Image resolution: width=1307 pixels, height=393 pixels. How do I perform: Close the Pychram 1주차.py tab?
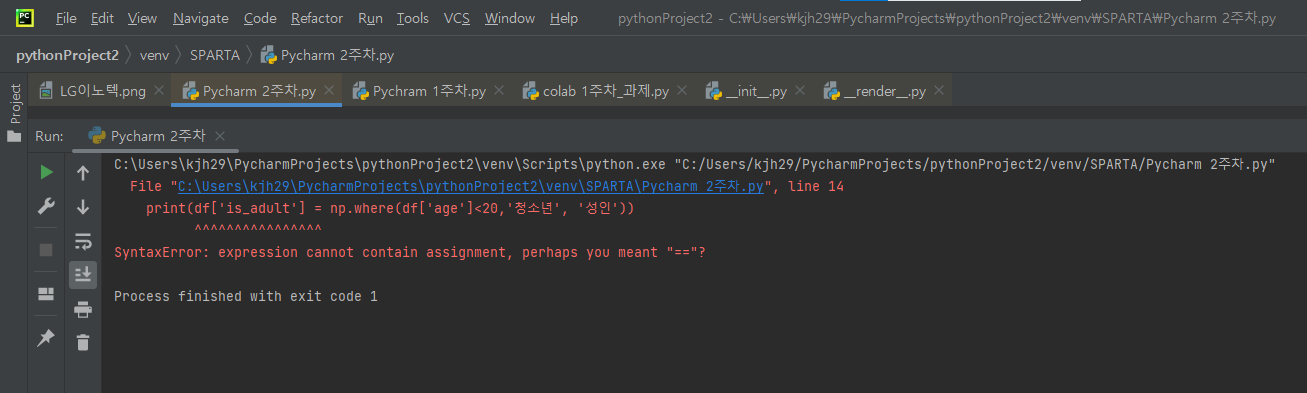498,91
